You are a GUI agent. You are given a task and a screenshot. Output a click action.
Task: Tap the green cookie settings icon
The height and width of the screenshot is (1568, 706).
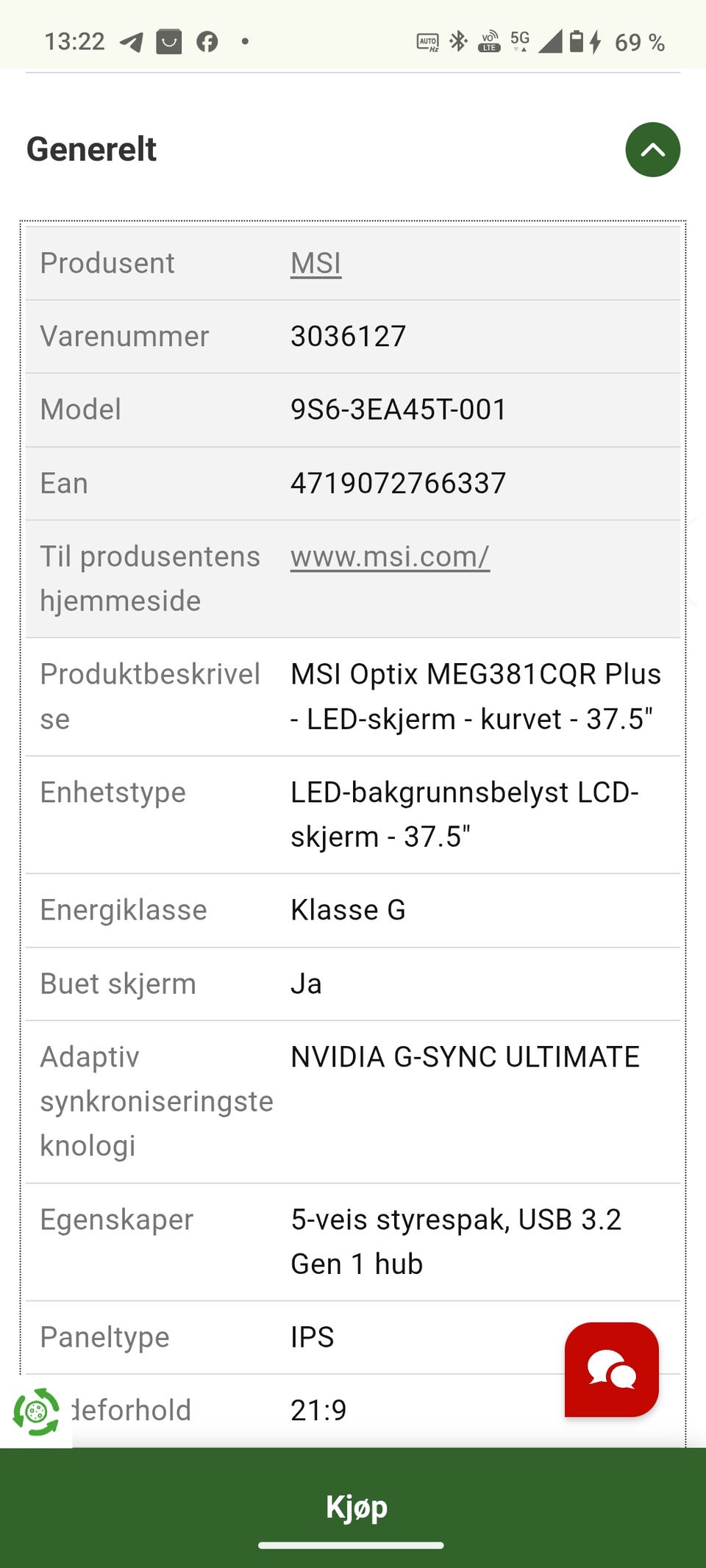pyautogui.click(x=35, y=1411)
